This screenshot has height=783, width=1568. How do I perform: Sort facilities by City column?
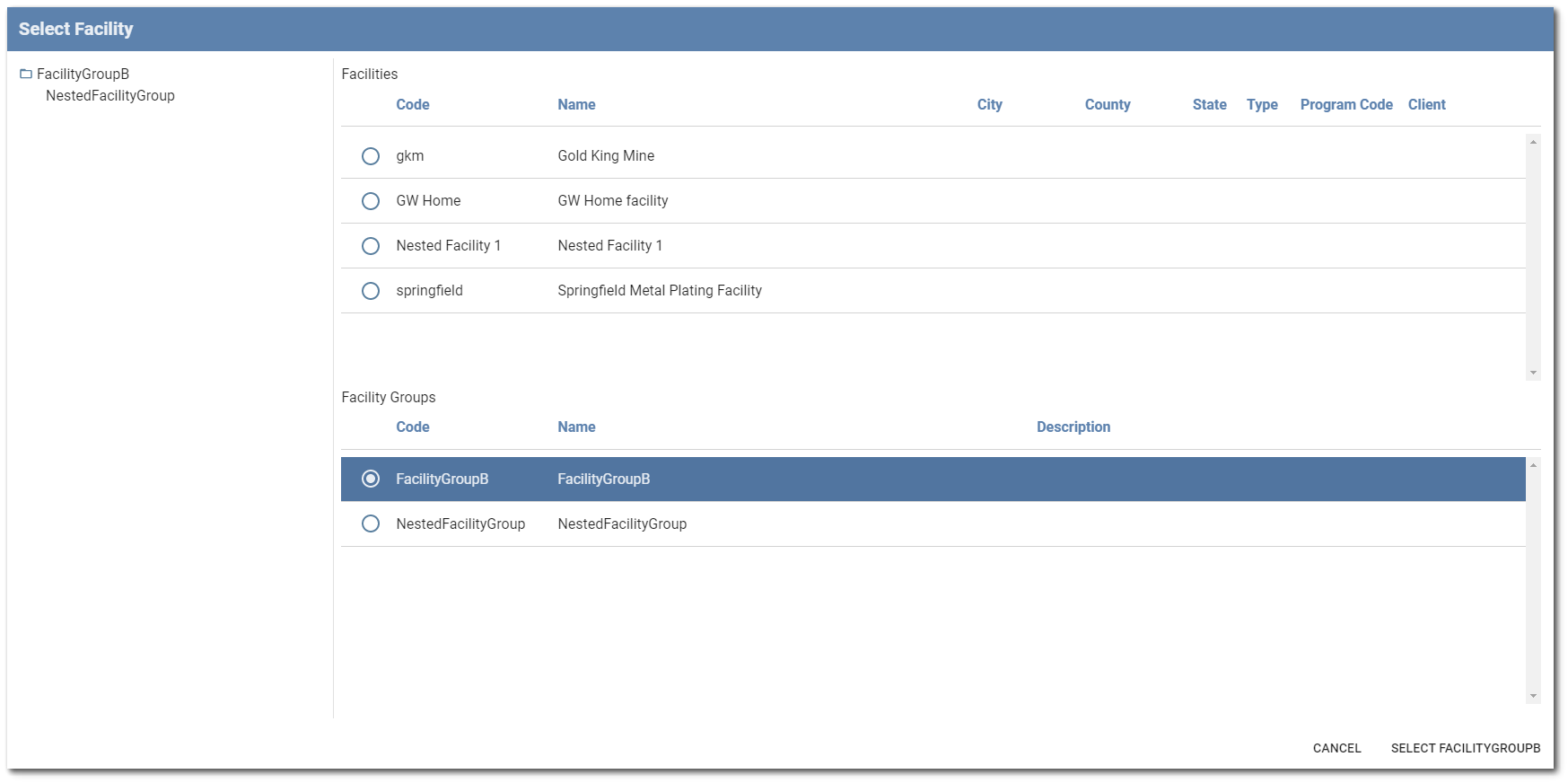(x=990, y=105)
